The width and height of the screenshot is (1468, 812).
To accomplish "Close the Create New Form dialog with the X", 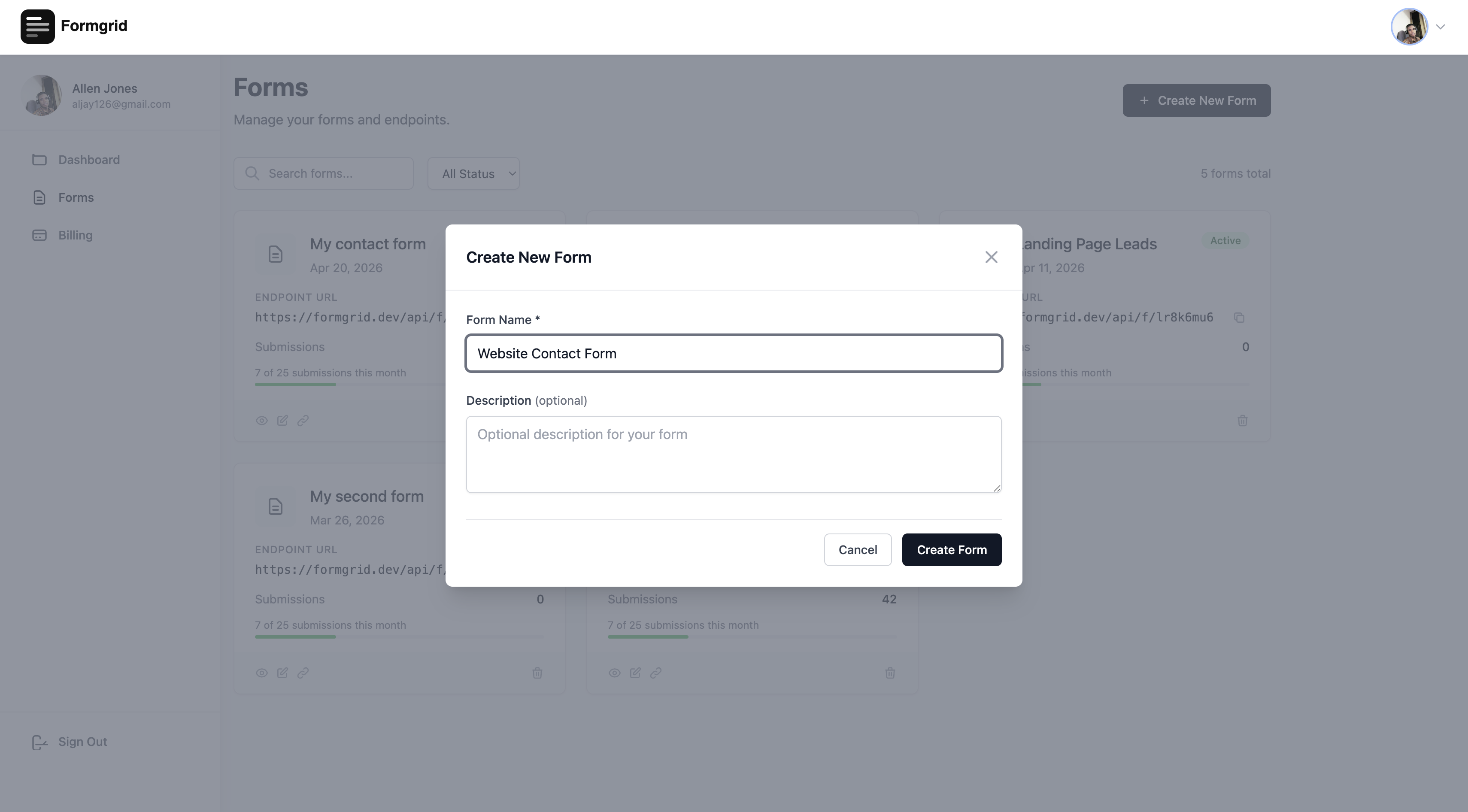I will point(991,257).
